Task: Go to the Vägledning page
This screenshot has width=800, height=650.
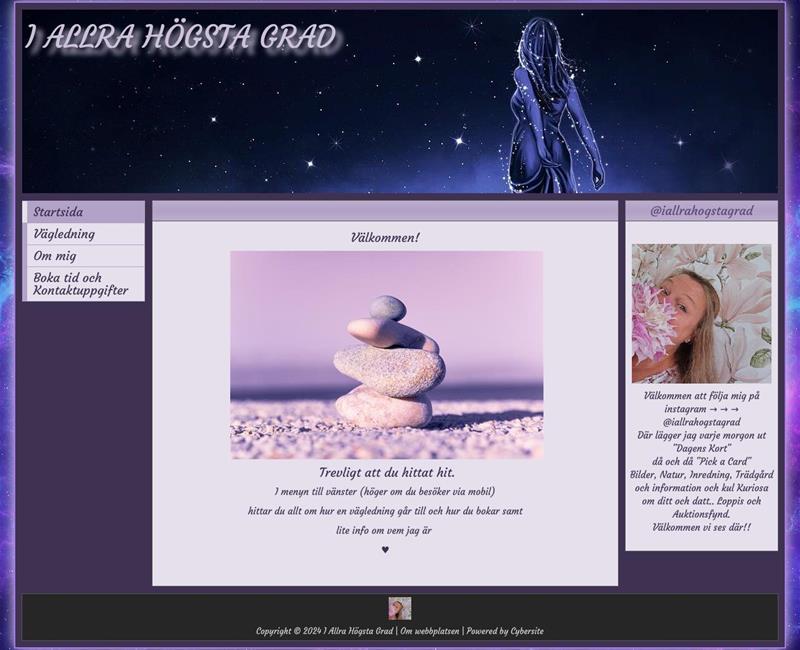Action: (84, 234)
